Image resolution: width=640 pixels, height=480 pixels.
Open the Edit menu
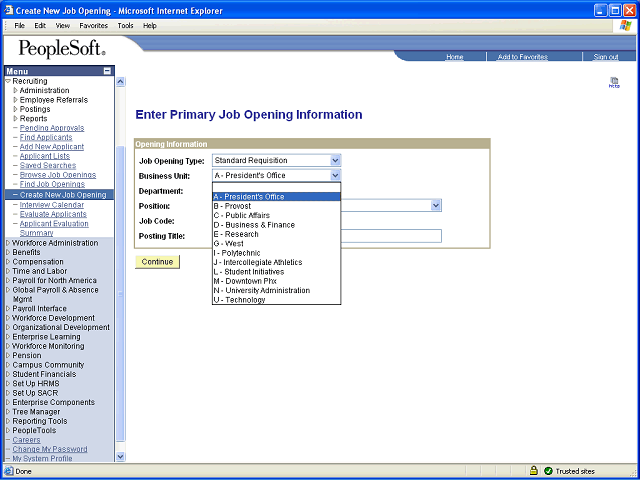pyautogui.click(x=40, y=26)
